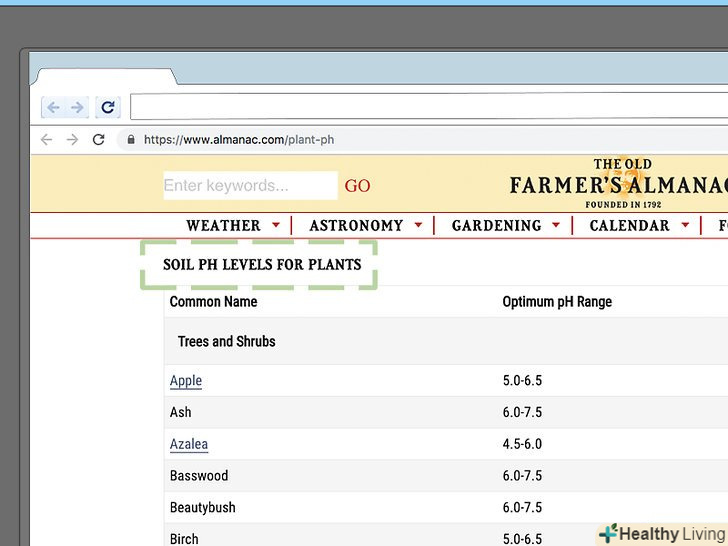The height and width of the screenshot is (546, 728).
Task: Expand the Weather dropdown arrow
Action: 276,226
